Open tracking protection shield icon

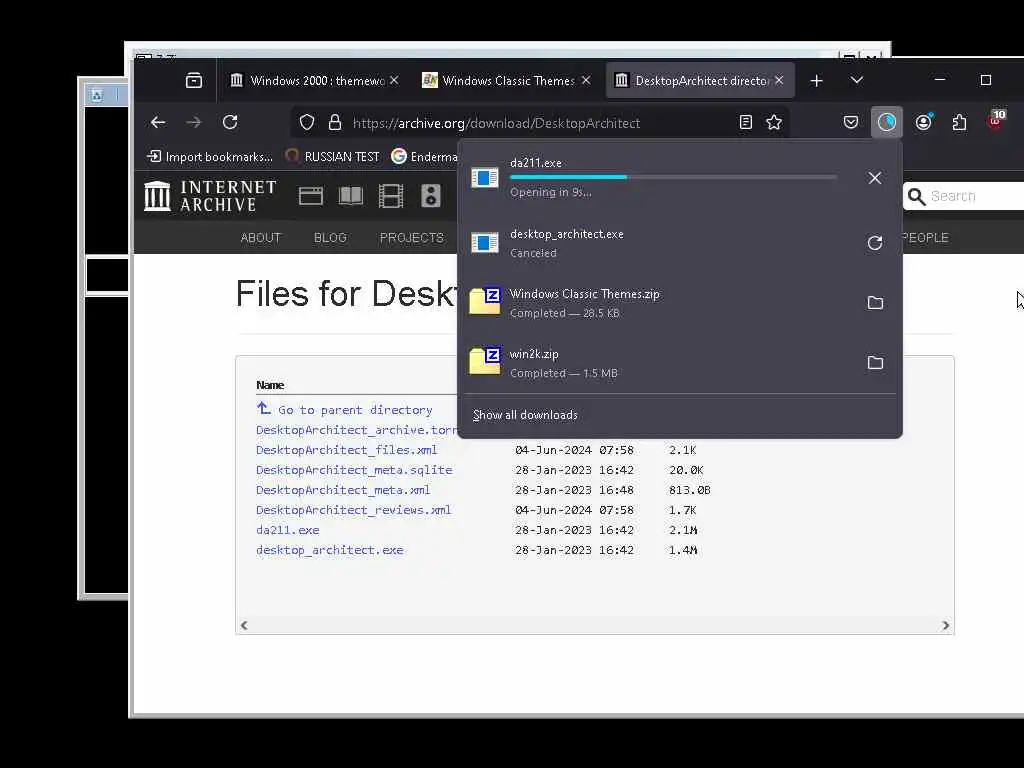[x=307, y=122]
